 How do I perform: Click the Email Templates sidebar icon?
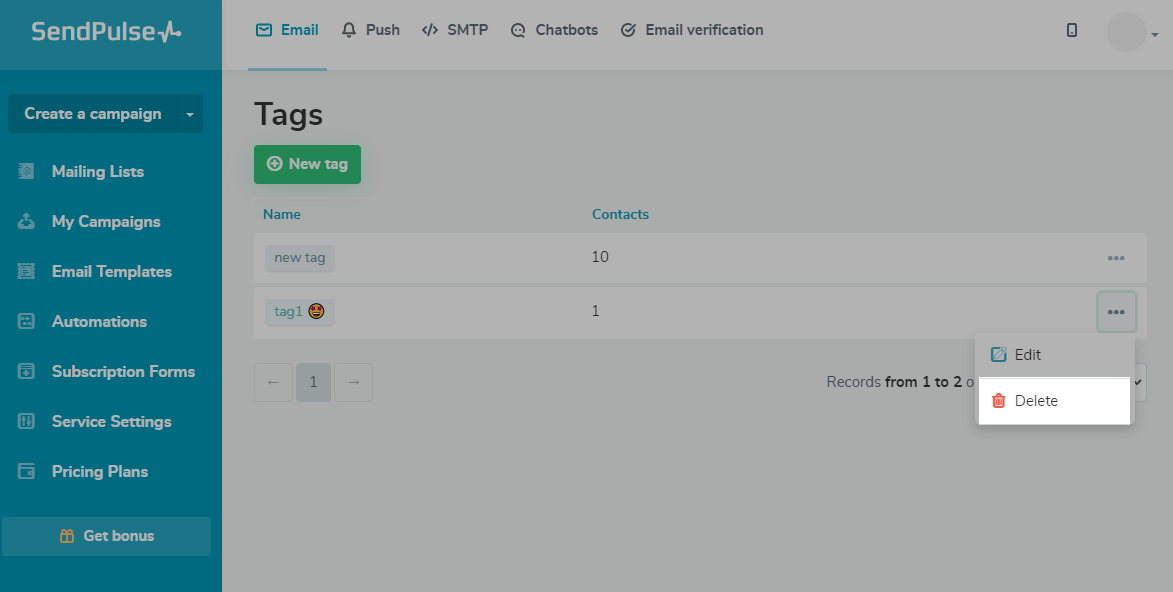point(27,272)
